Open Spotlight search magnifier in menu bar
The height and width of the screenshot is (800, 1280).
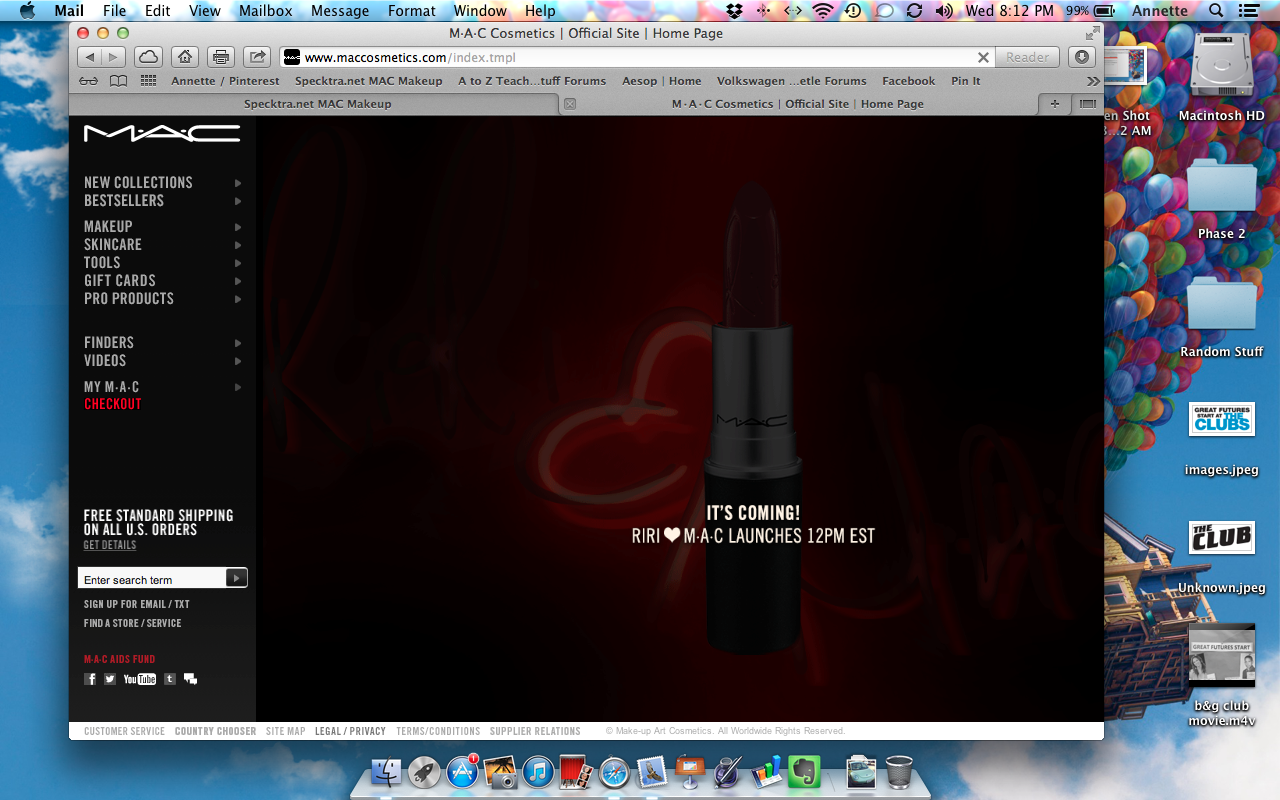[x=1216, y=11]
